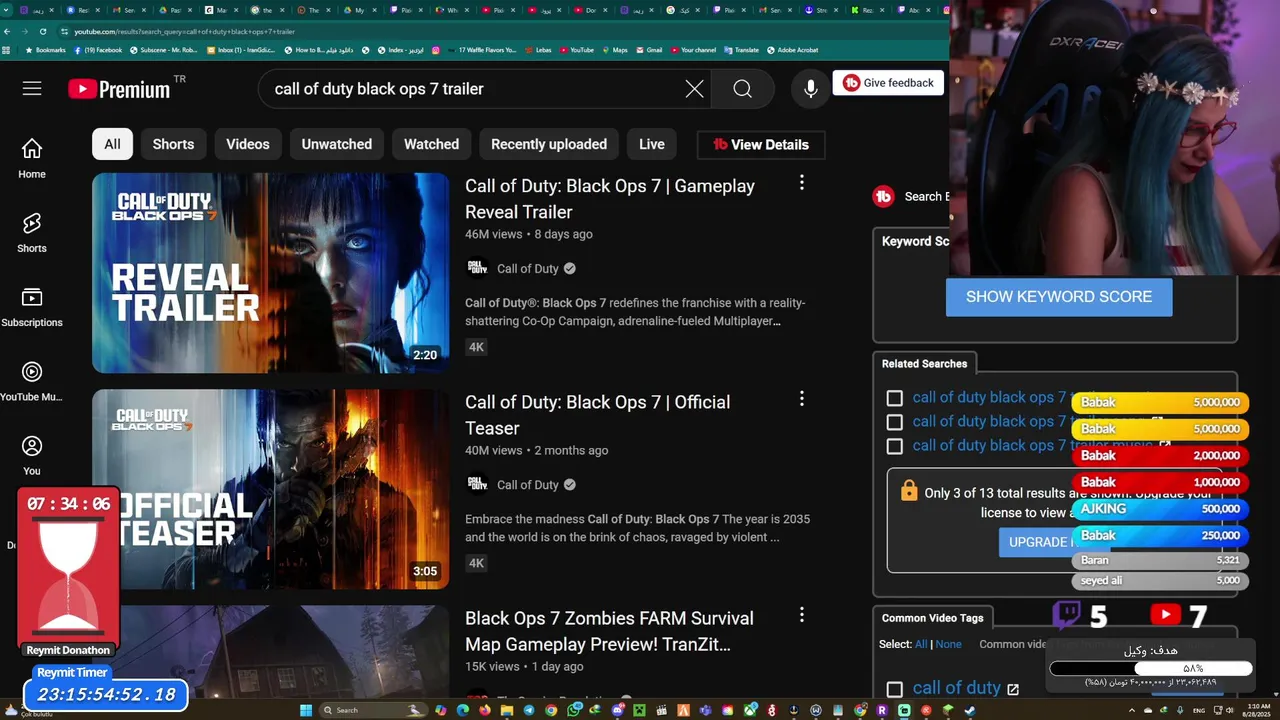The image size is (1280, 720).
Task: Select the Shorts filter chip
Action: pos(173,144)
